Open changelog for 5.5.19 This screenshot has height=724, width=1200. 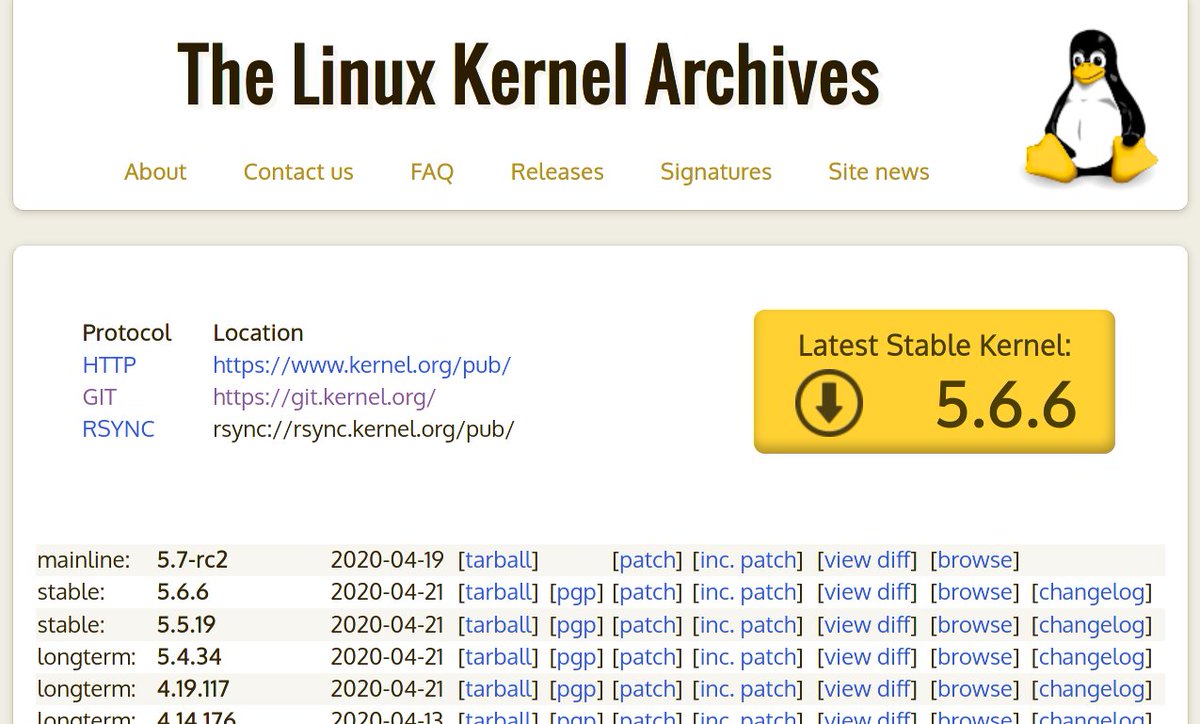tap(1092, 625)
